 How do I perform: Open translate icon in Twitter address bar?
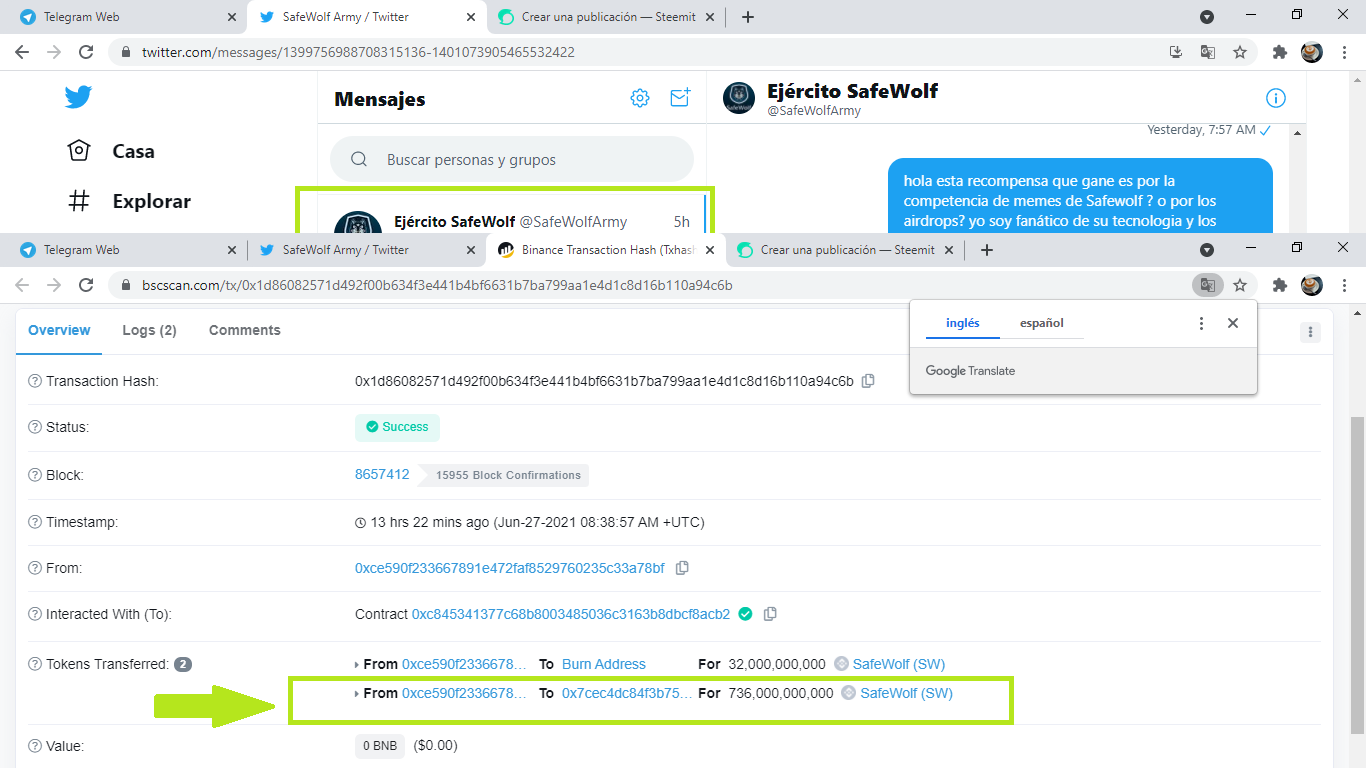[1208, 52]
